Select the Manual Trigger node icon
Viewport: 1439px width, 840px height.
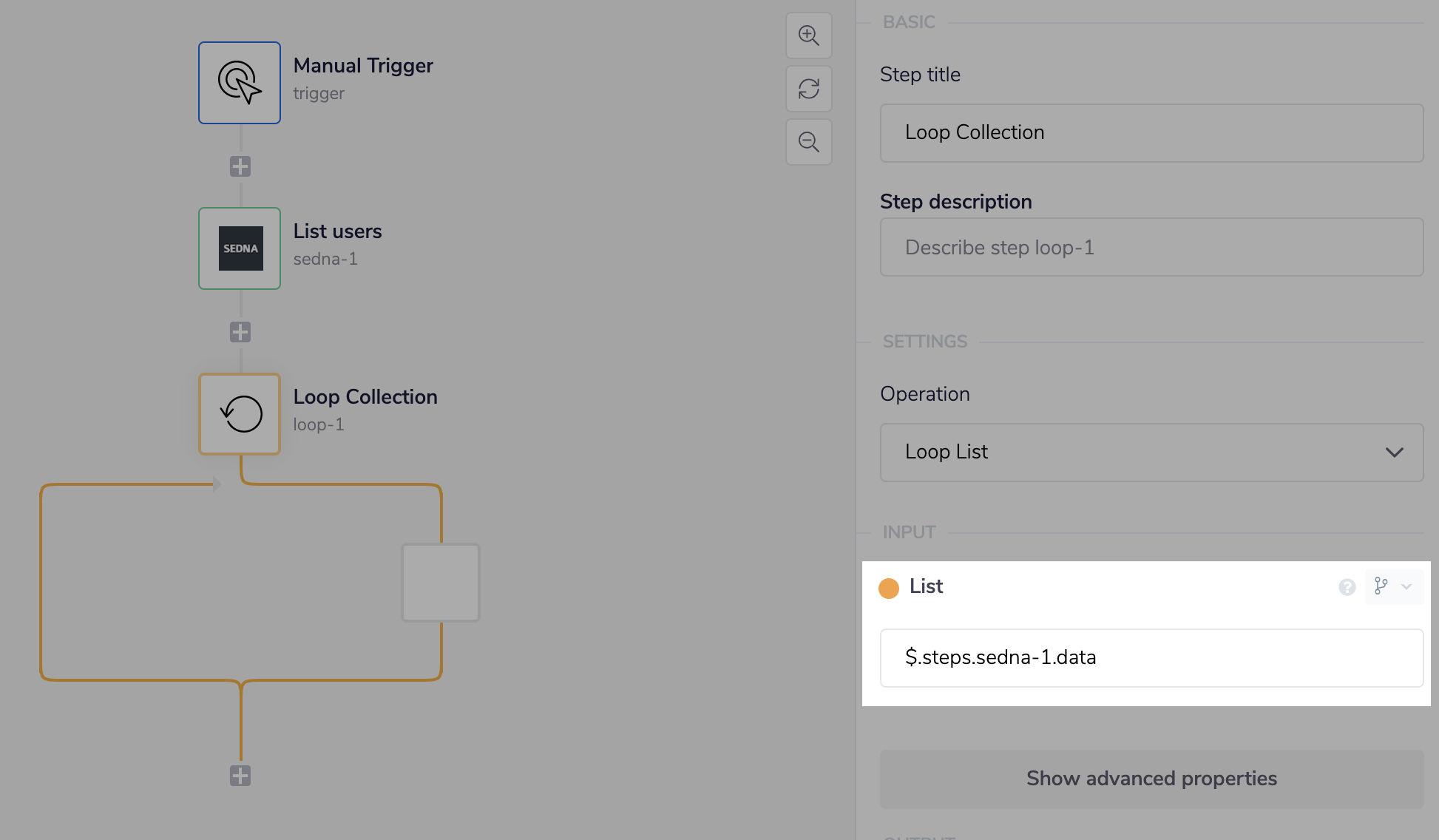pos(239,82)
